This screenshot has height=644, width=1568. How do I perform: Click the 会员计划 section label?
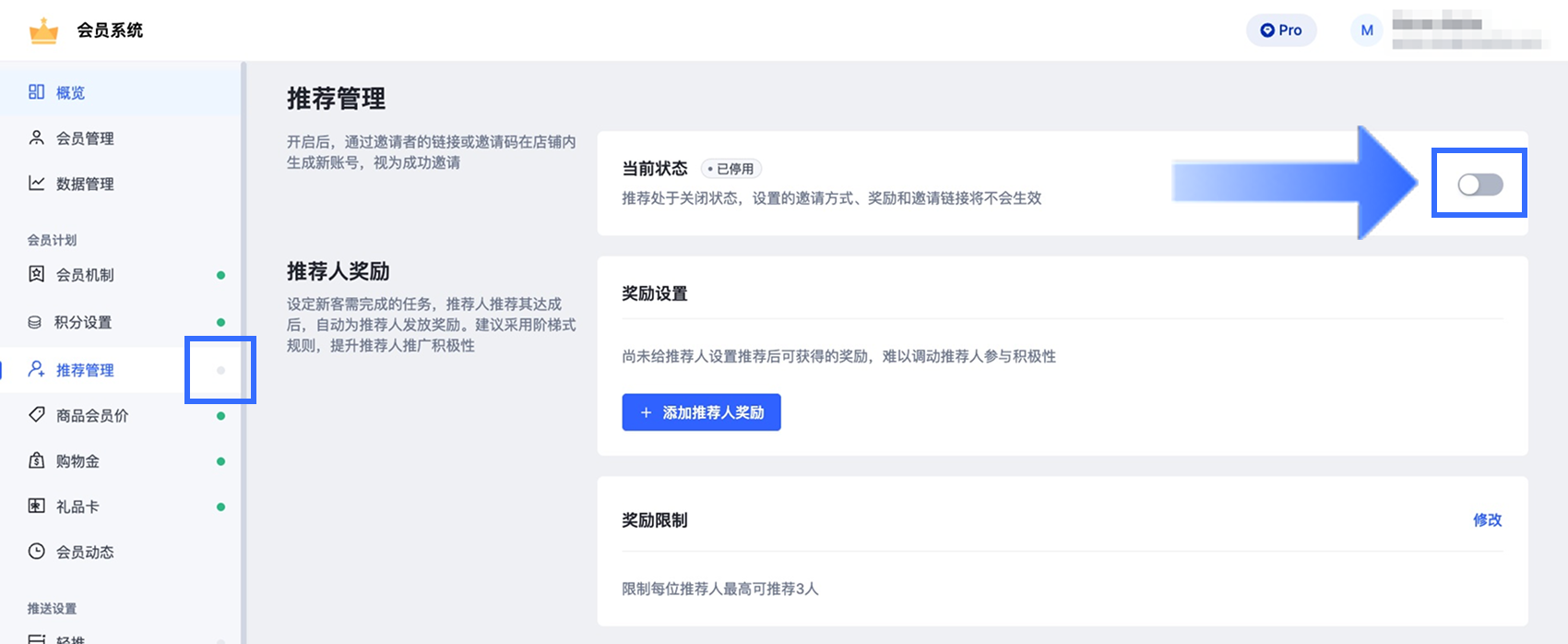[x=52, y=240]
